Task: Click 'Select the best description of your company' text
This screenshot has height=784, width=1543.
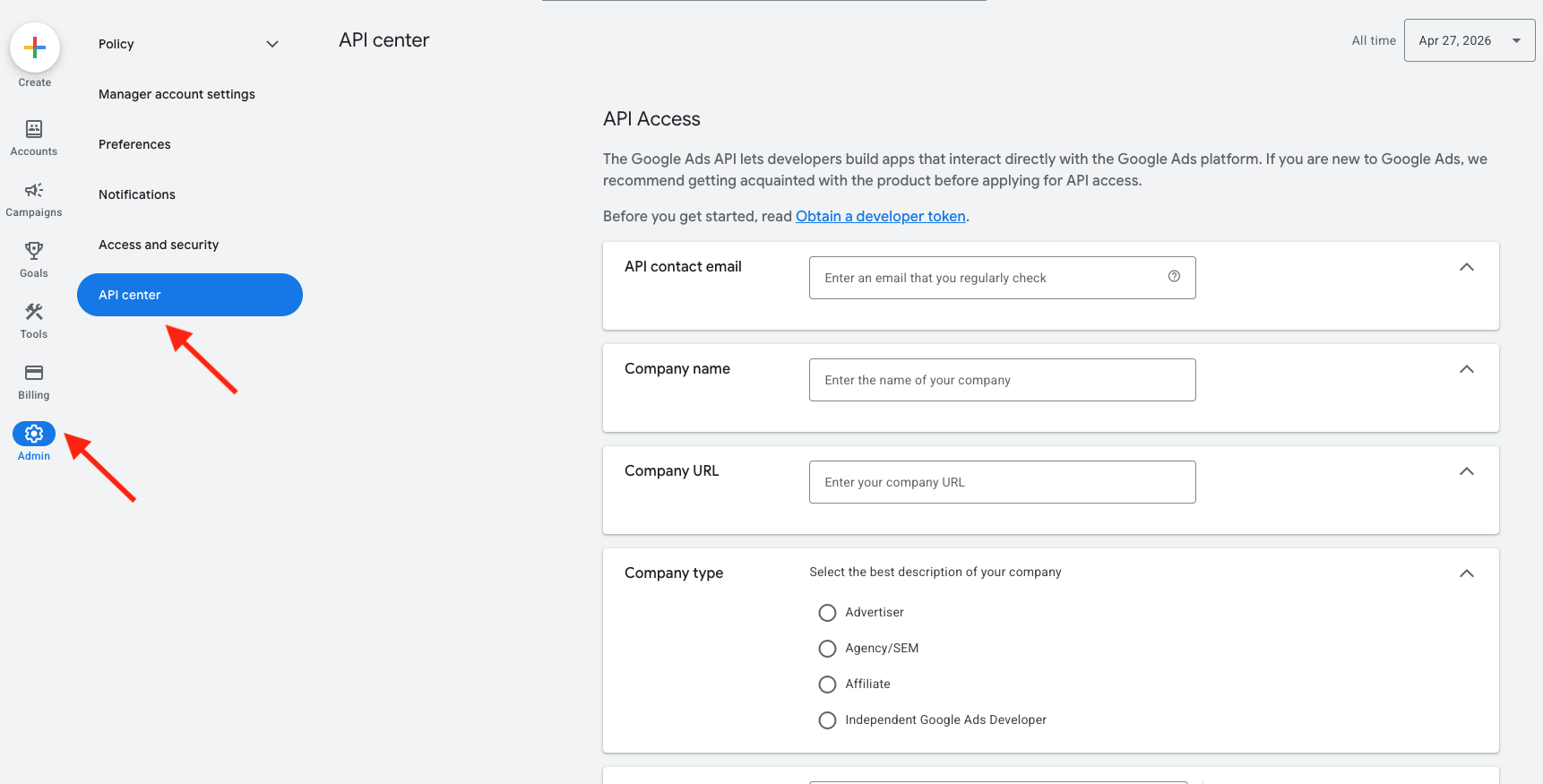Action: (x=935, y=572)
